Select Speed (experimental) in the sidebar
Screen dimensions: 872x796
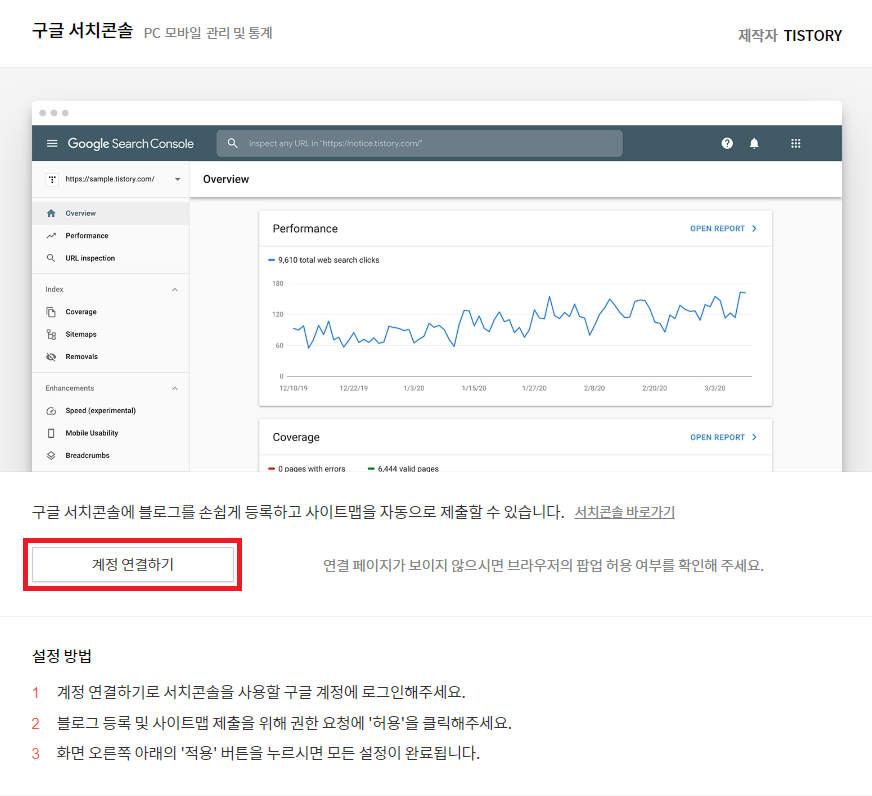click(x=110, y=411)
